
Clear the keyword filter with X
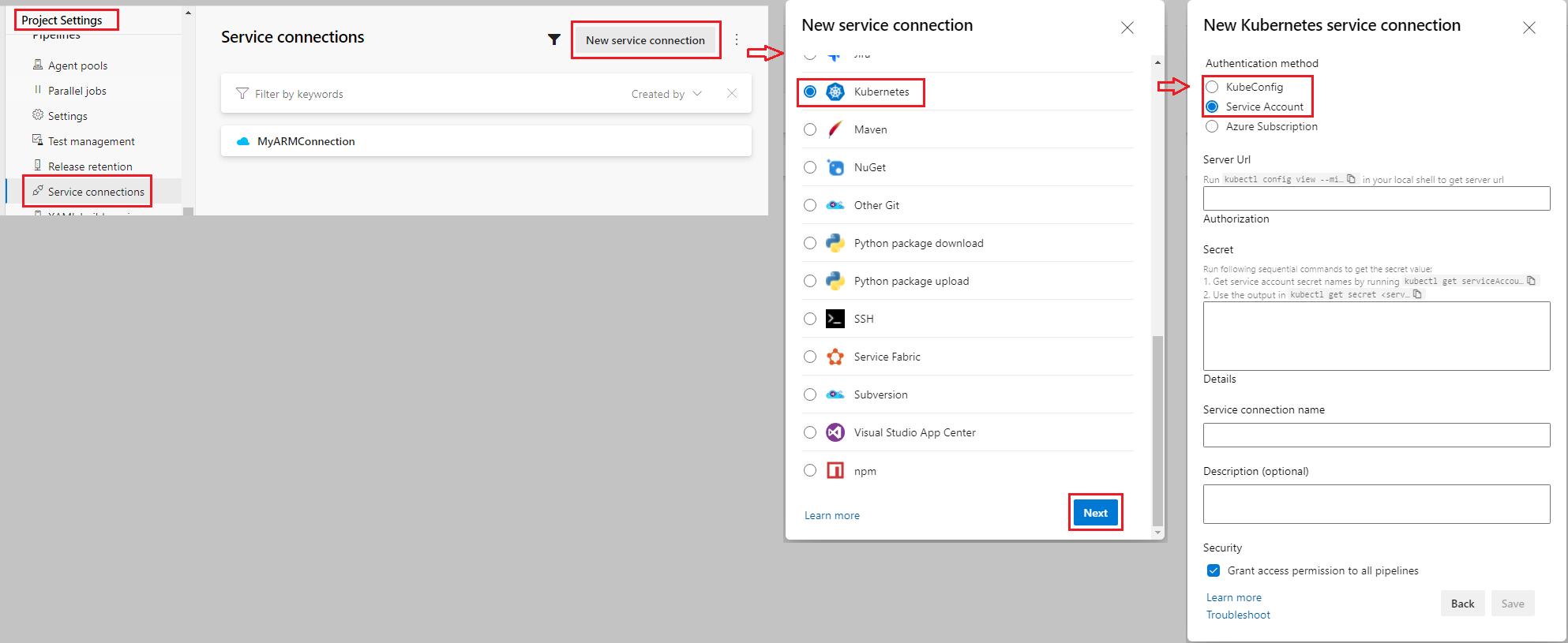(x=732, y=93)
